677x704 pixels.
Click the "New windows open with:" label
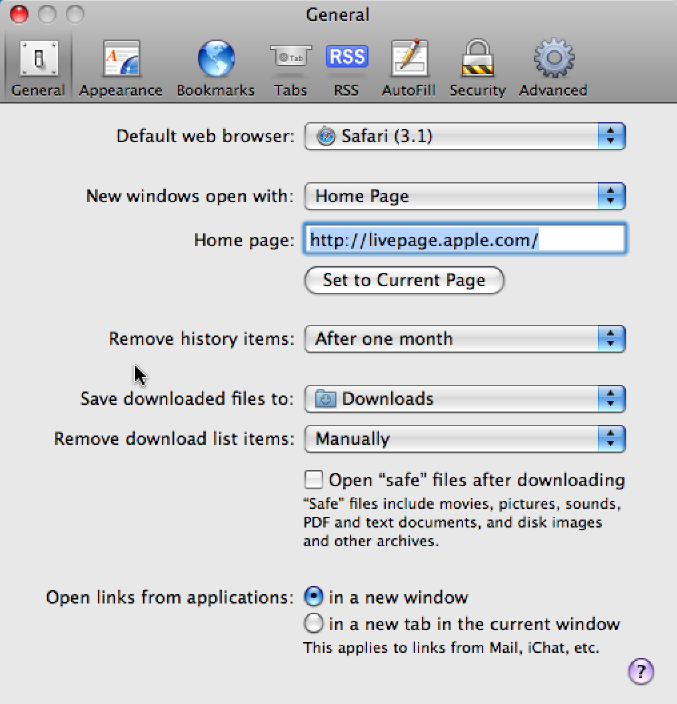189,196
